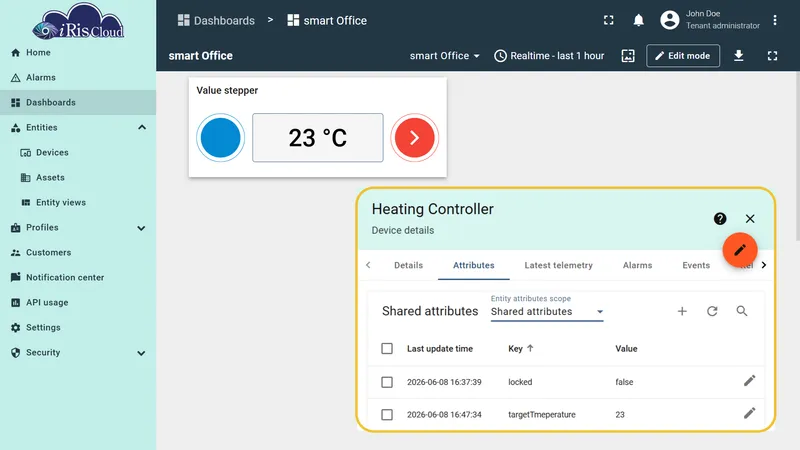Go to Dashboards in the sidebar

(78, 103)
